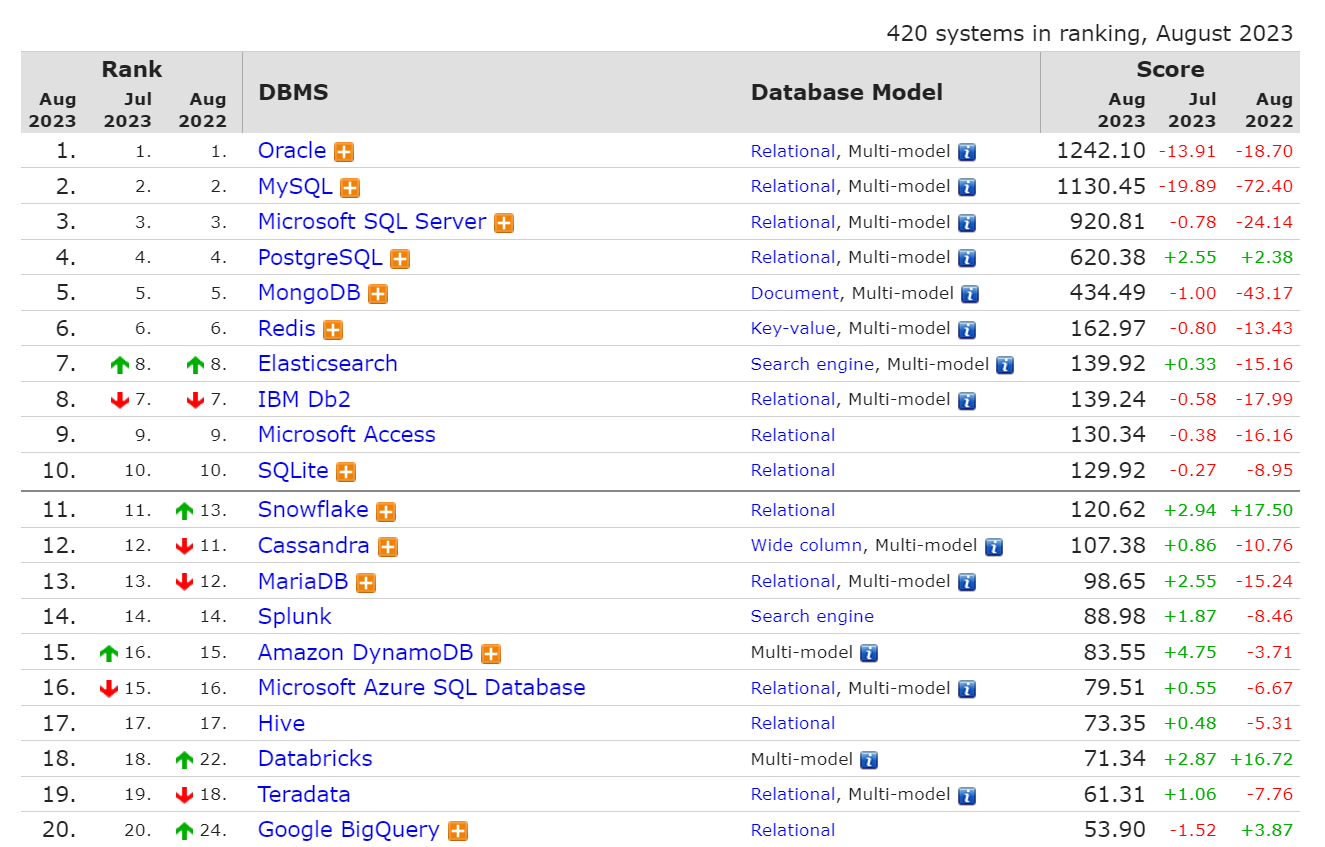Click the plus icon next to Microsoft SQL Server
Image resolution: width=1325 pixels, height=847 pixels.
504,223
